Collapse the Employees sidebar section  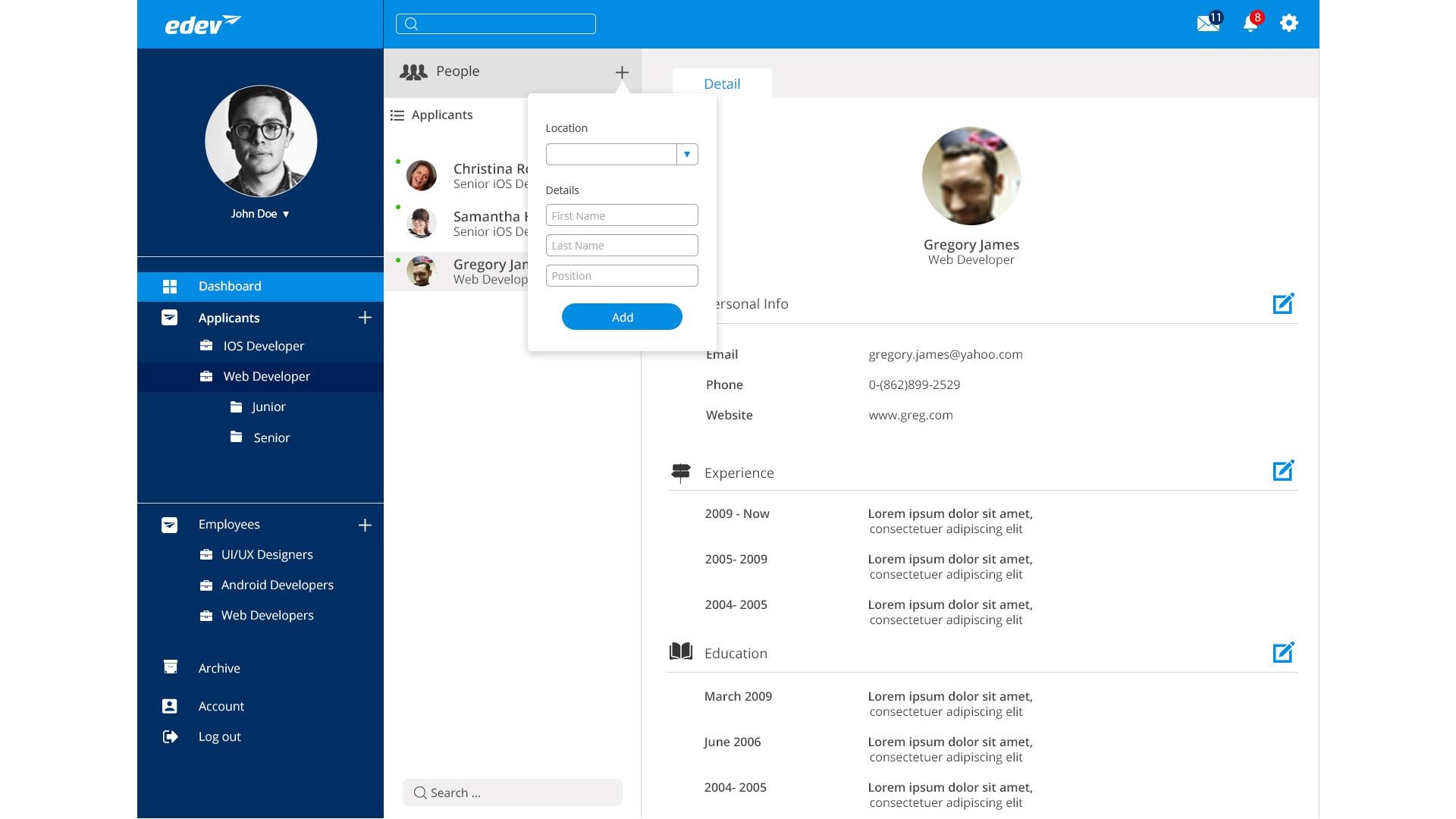tap(169, 525)
